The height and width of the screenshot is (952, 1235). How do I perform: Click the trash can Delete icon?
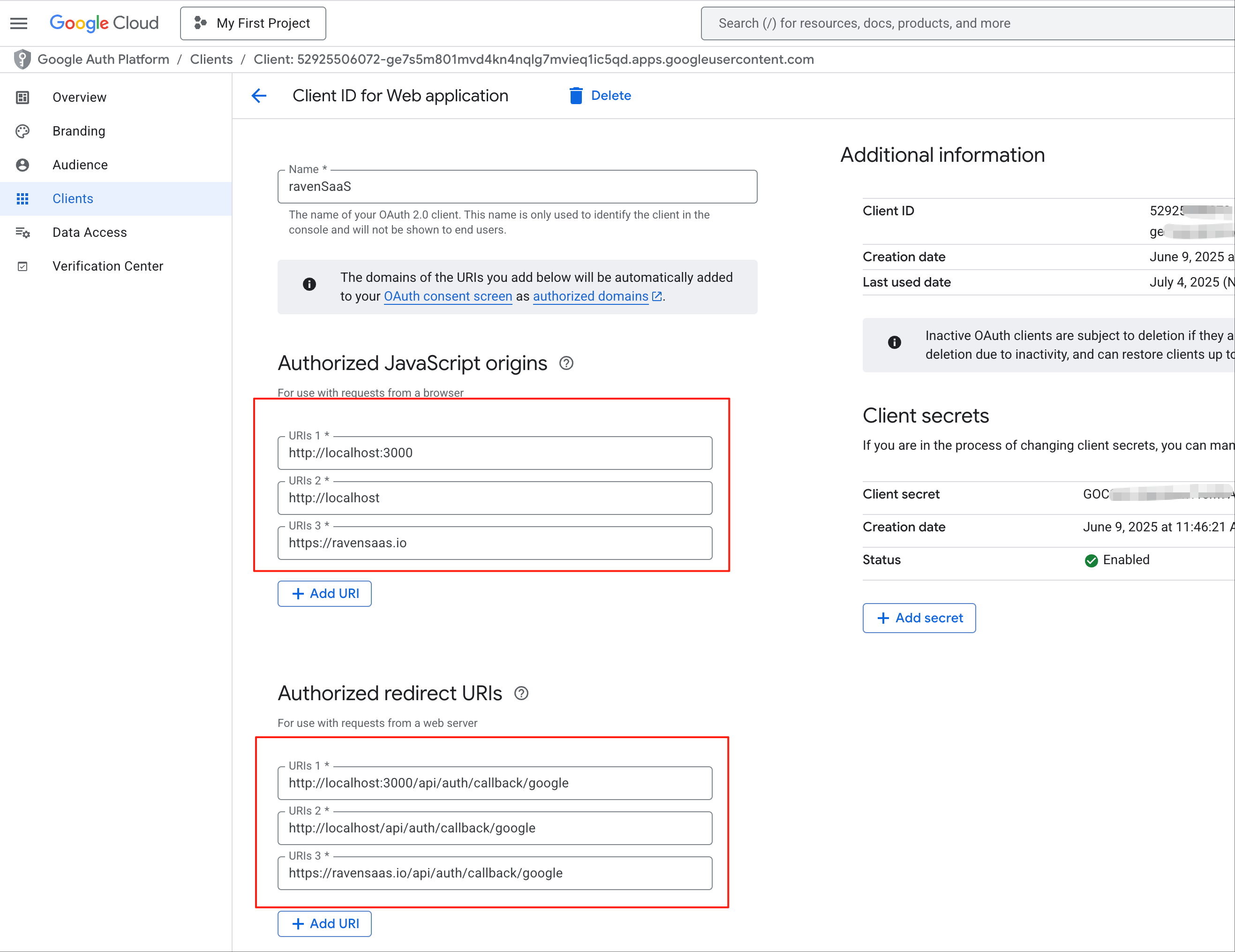point(576,96)
